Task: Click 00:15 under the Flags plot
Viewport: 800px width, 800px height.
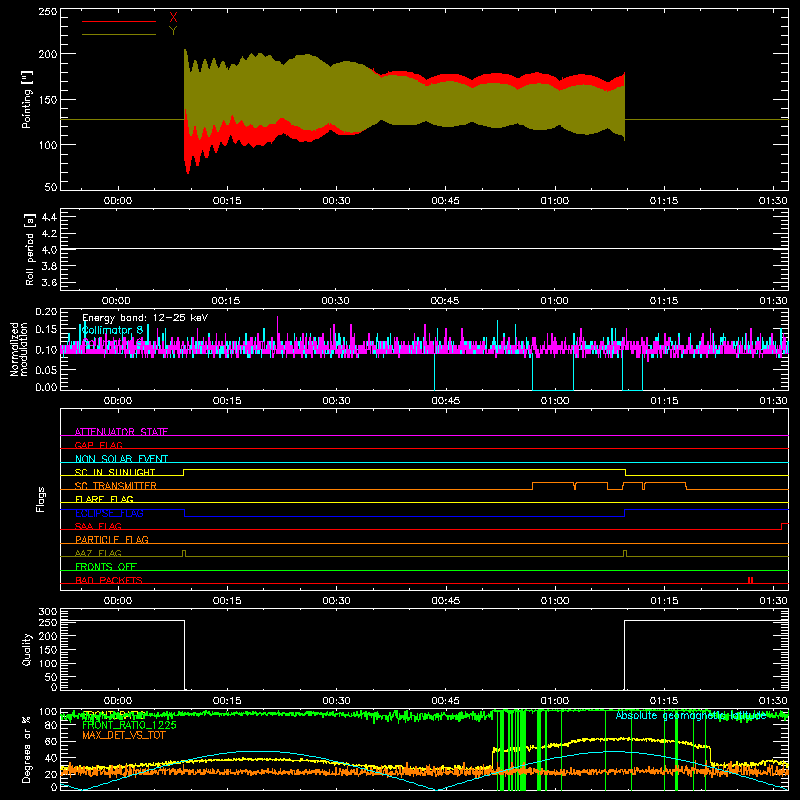Action: point(227,601)
